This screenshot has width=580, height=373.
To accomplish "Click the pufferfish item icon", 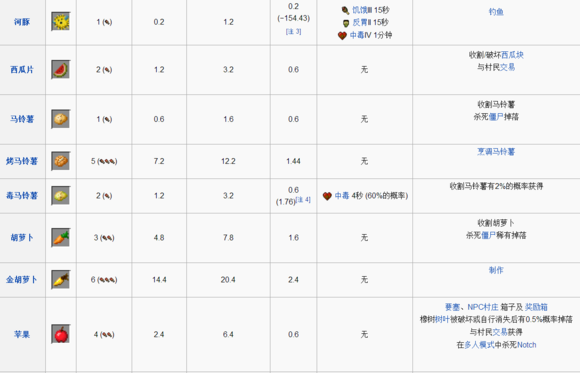I will click(x=61, y=22).
